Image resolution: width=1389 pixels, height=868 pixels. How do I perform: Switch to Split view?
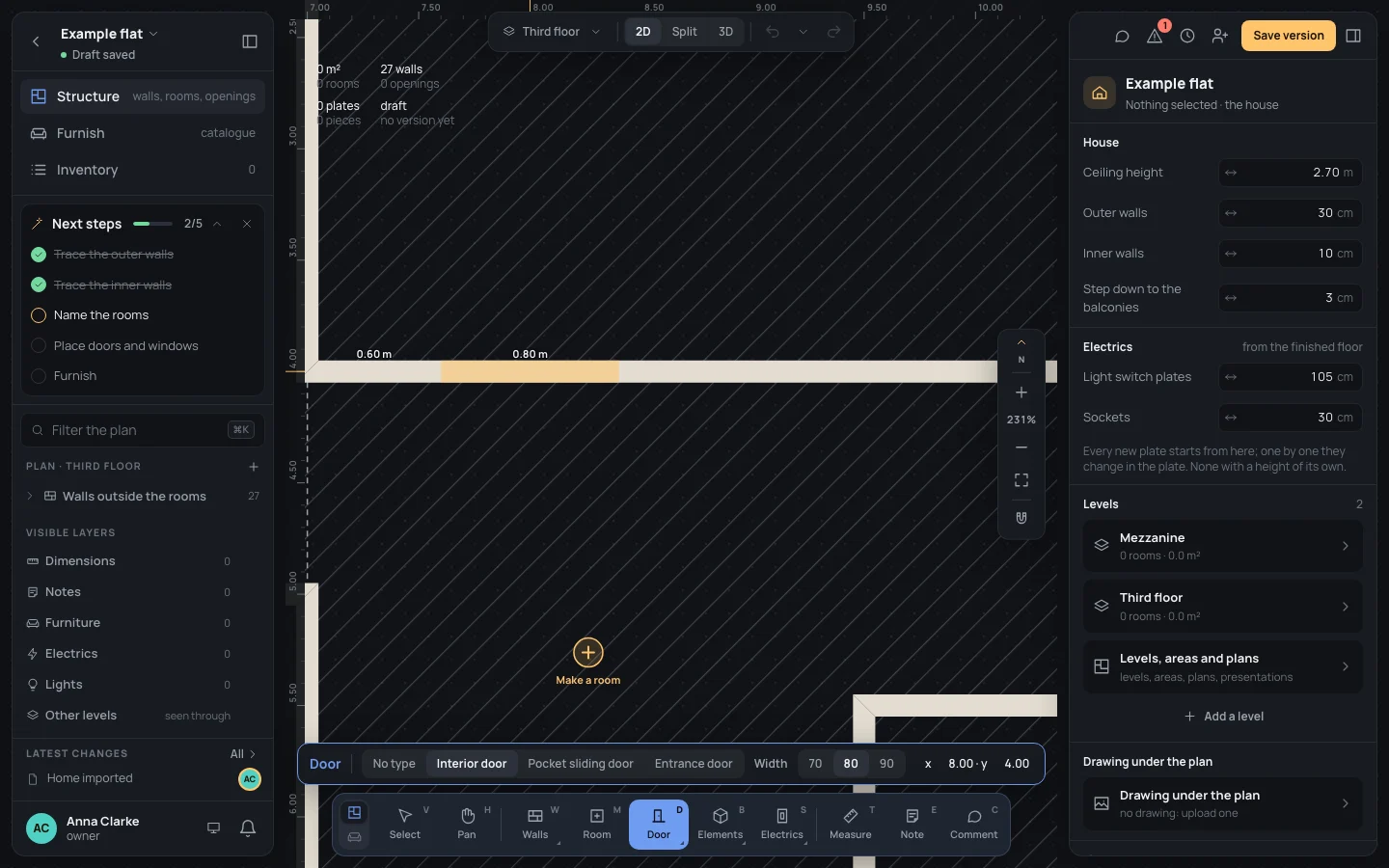(x=684, y=32)
